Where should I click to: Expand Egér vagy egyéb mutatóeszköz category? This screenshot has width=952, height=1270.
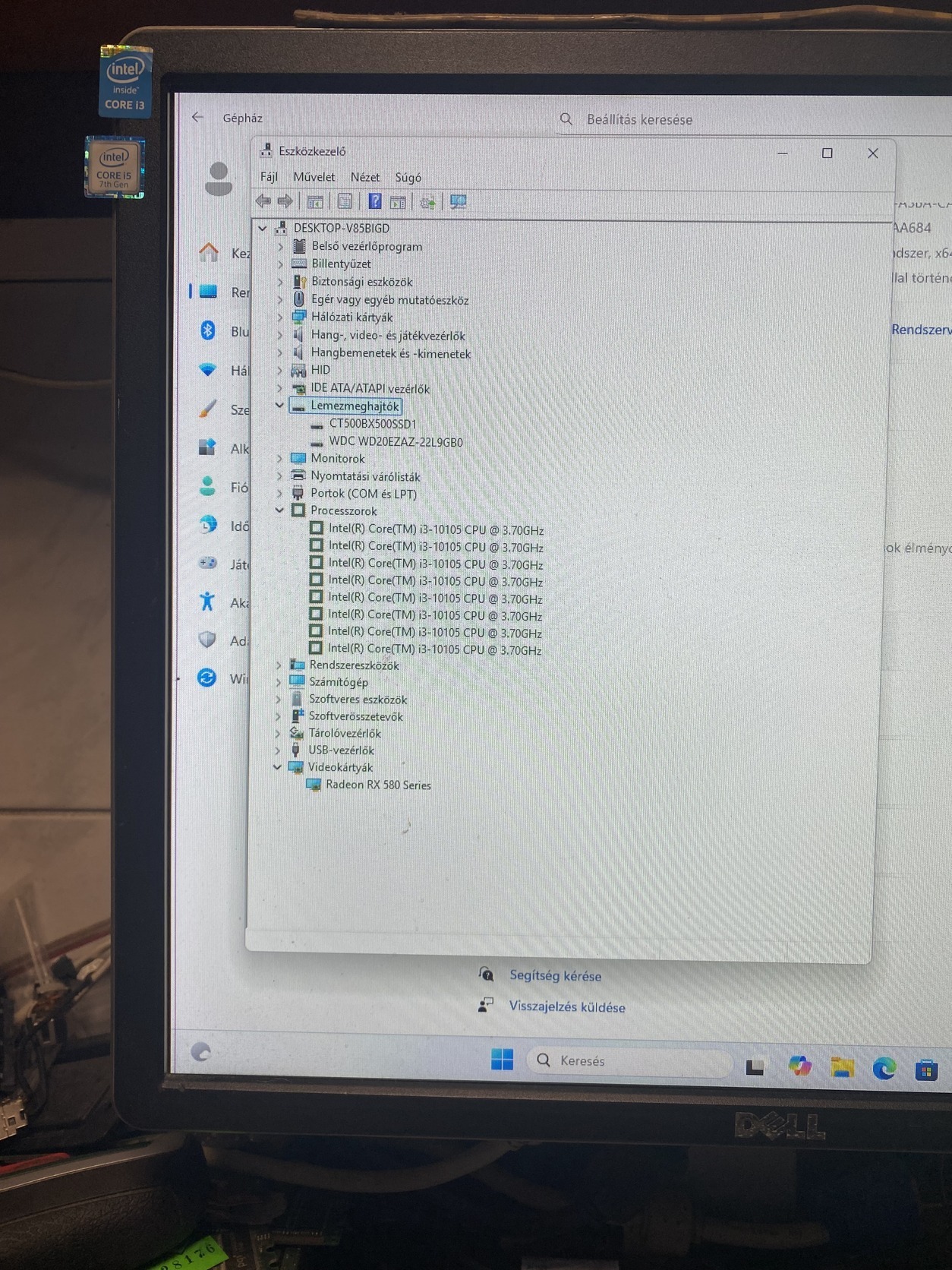280,300
